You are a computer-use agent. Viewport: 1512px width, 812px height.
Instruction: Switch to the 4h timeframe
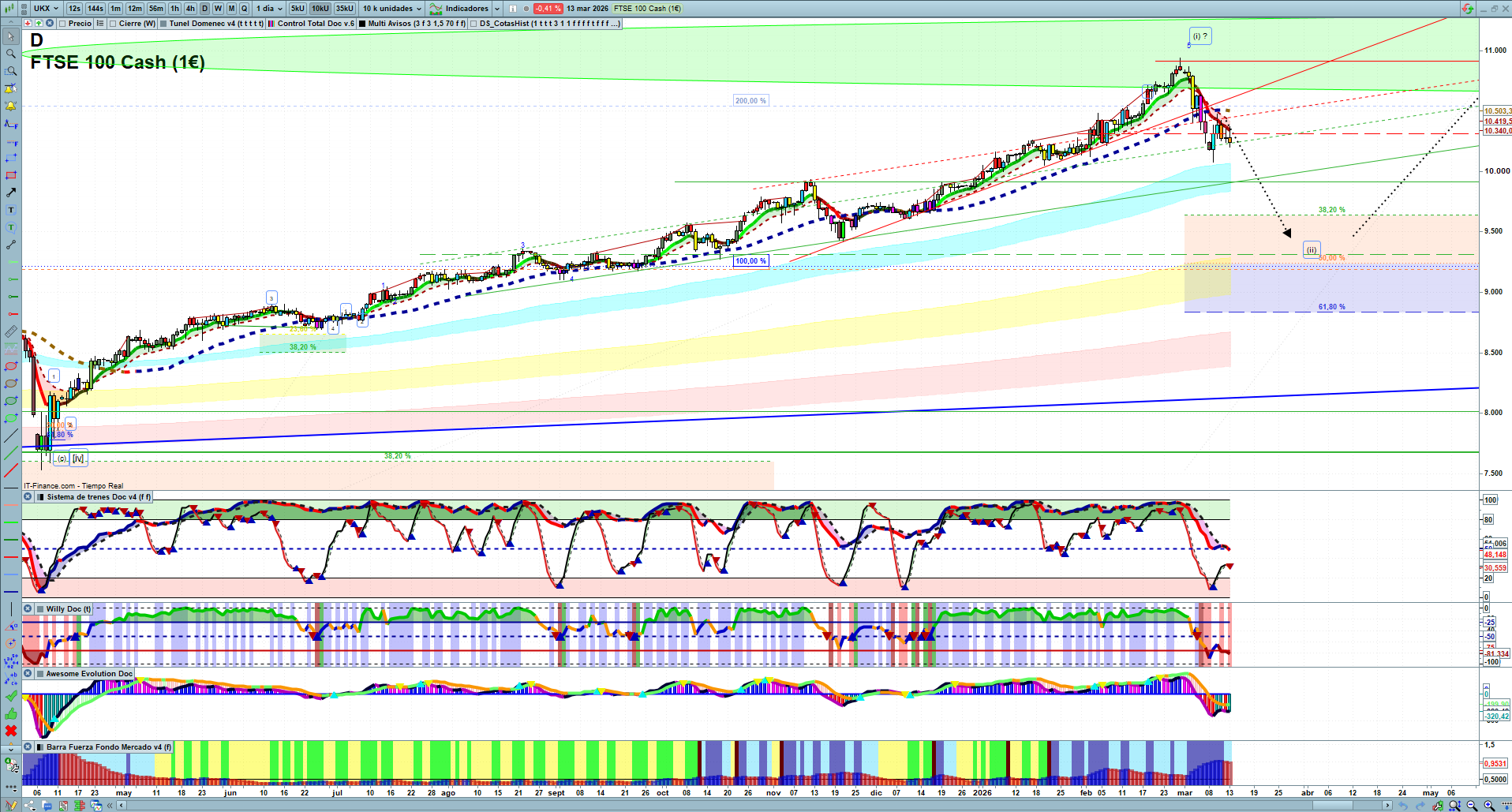coord(190,9)
